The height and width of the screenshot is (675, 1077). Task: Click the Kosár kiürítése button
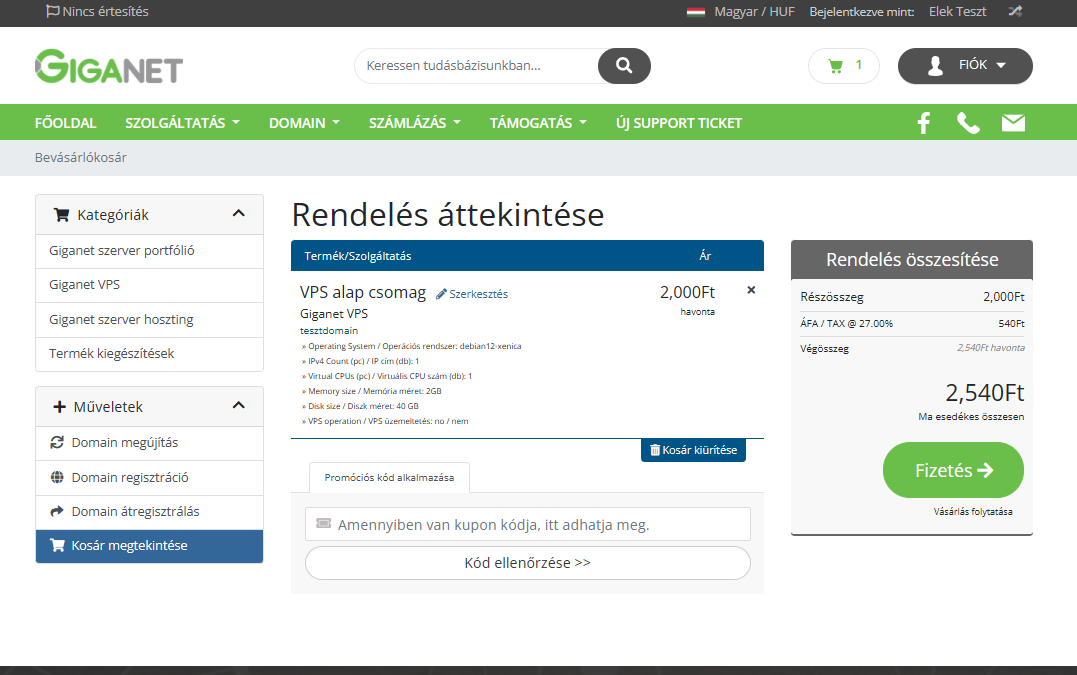click(x=693, y=450)
